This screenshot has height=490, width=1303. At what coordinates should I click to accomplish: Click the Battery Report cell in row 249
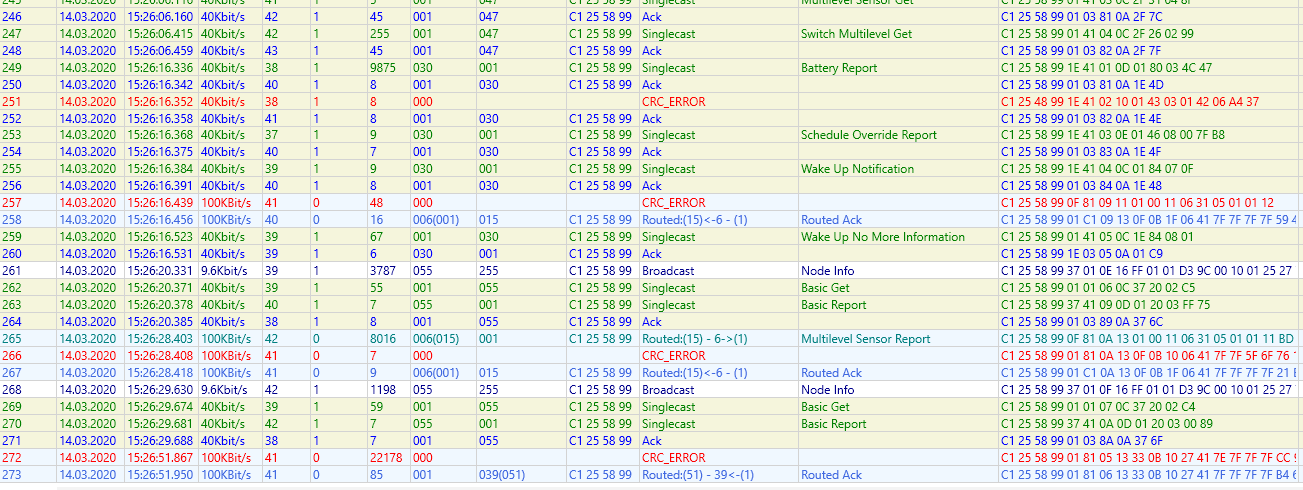pyautogui.click(x=838, y=68)
